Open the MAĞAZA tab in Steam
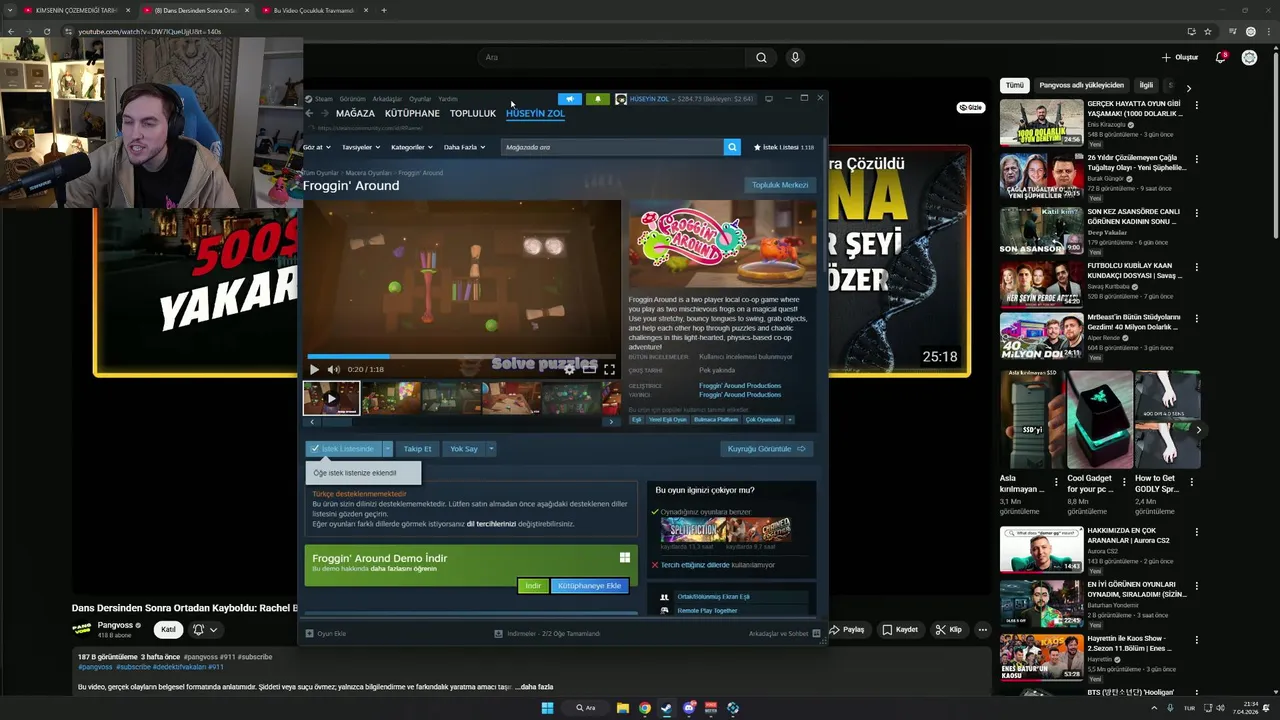Image resolution: width=1280 pixels, height=720 pixels. 355,114
